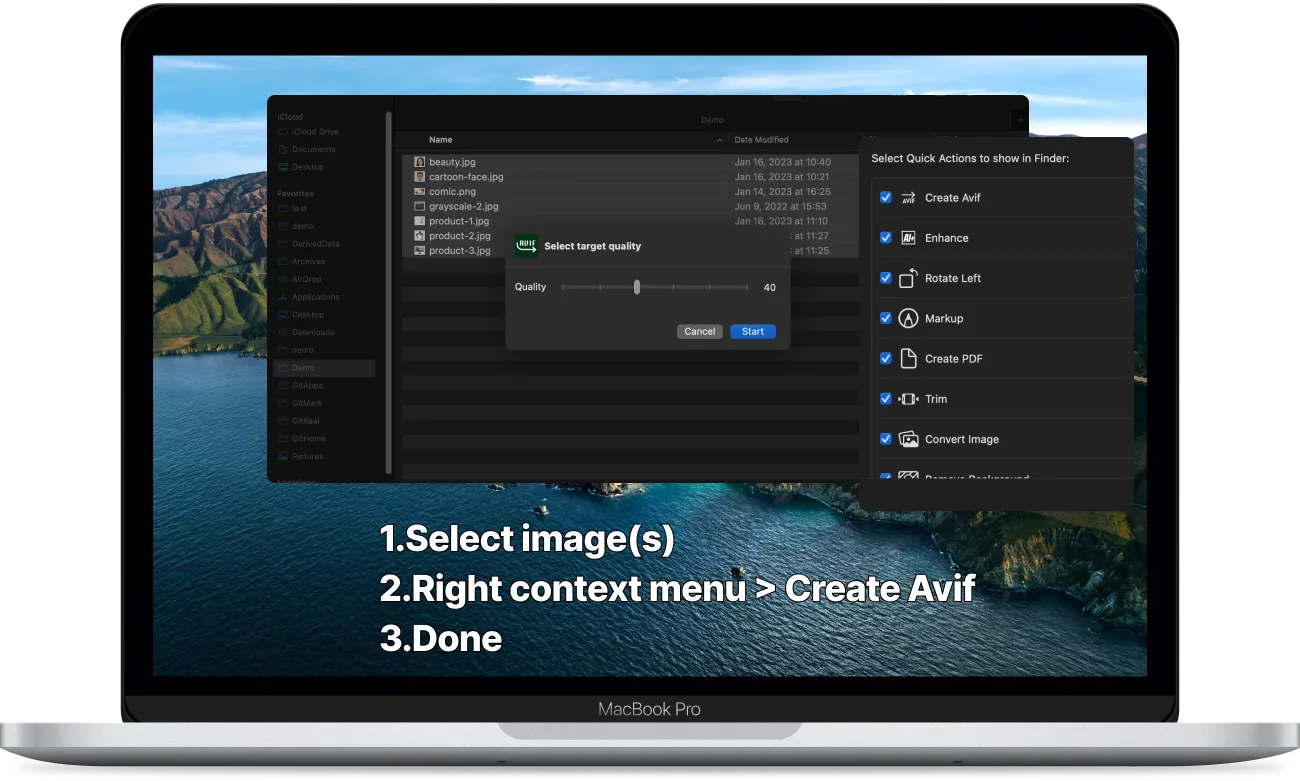
Task: Open the GitReal folder in the sidebar
Action: pos(300,421)
